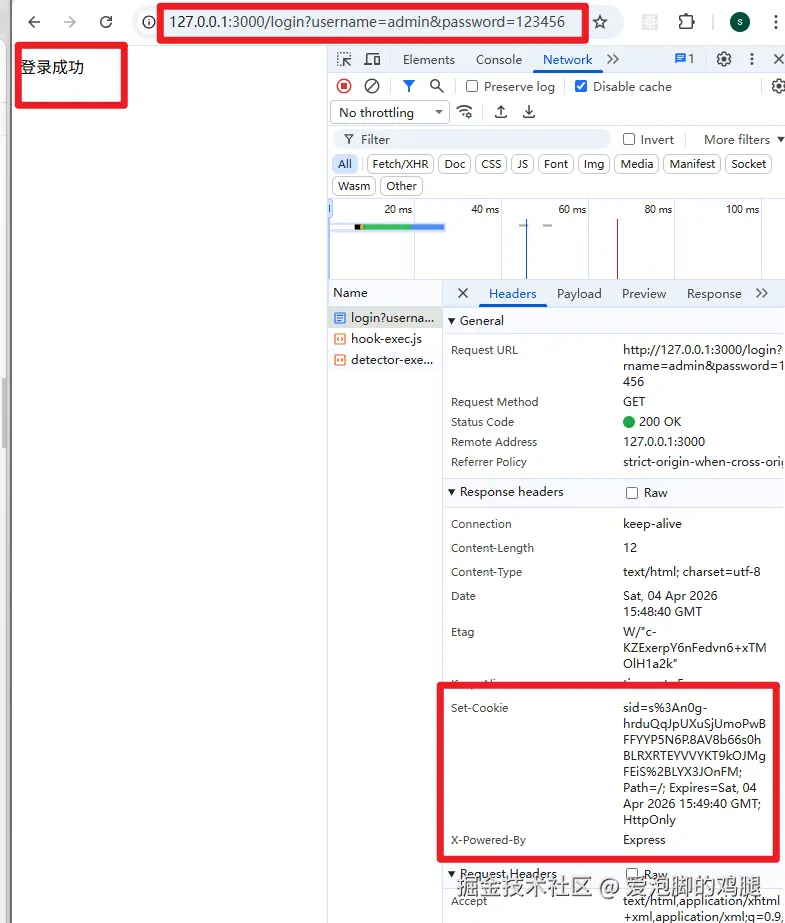This screenshot has width=785, height=923.
Task: Filter requests by Media
Action: pos(637,164)
